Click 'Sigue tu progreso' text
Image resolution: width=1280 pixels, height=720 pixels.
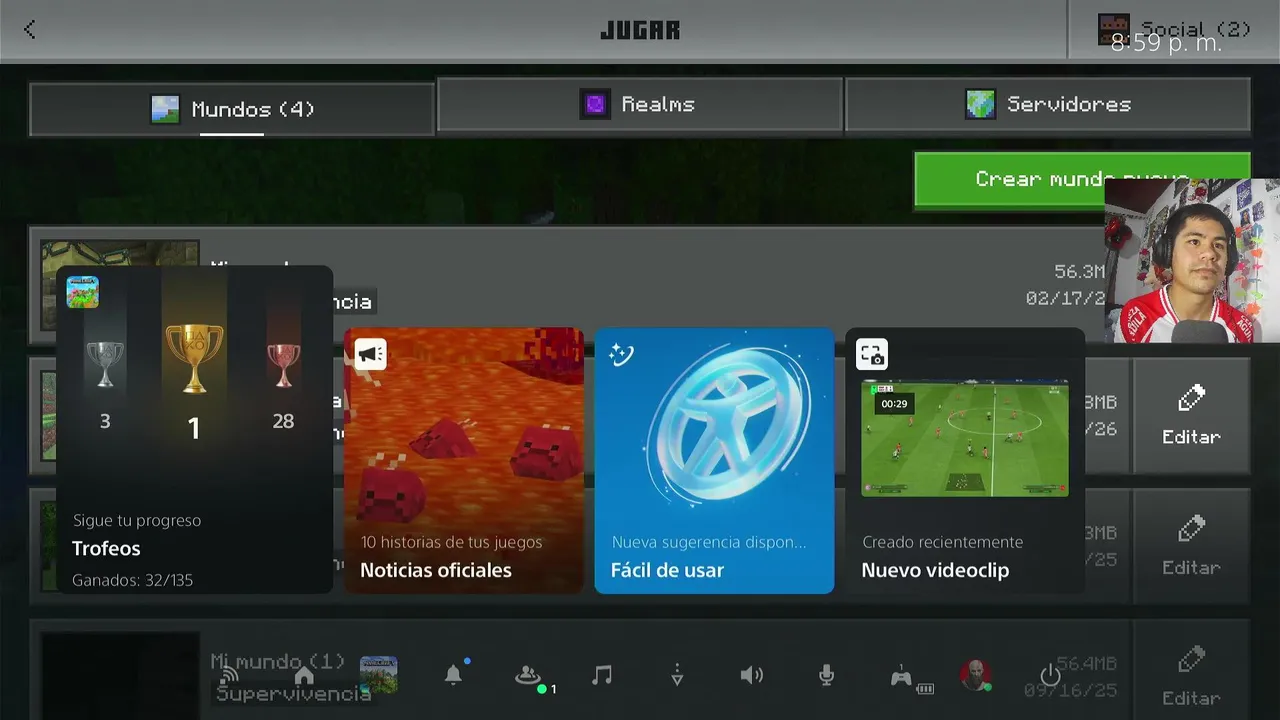(136, 520)
